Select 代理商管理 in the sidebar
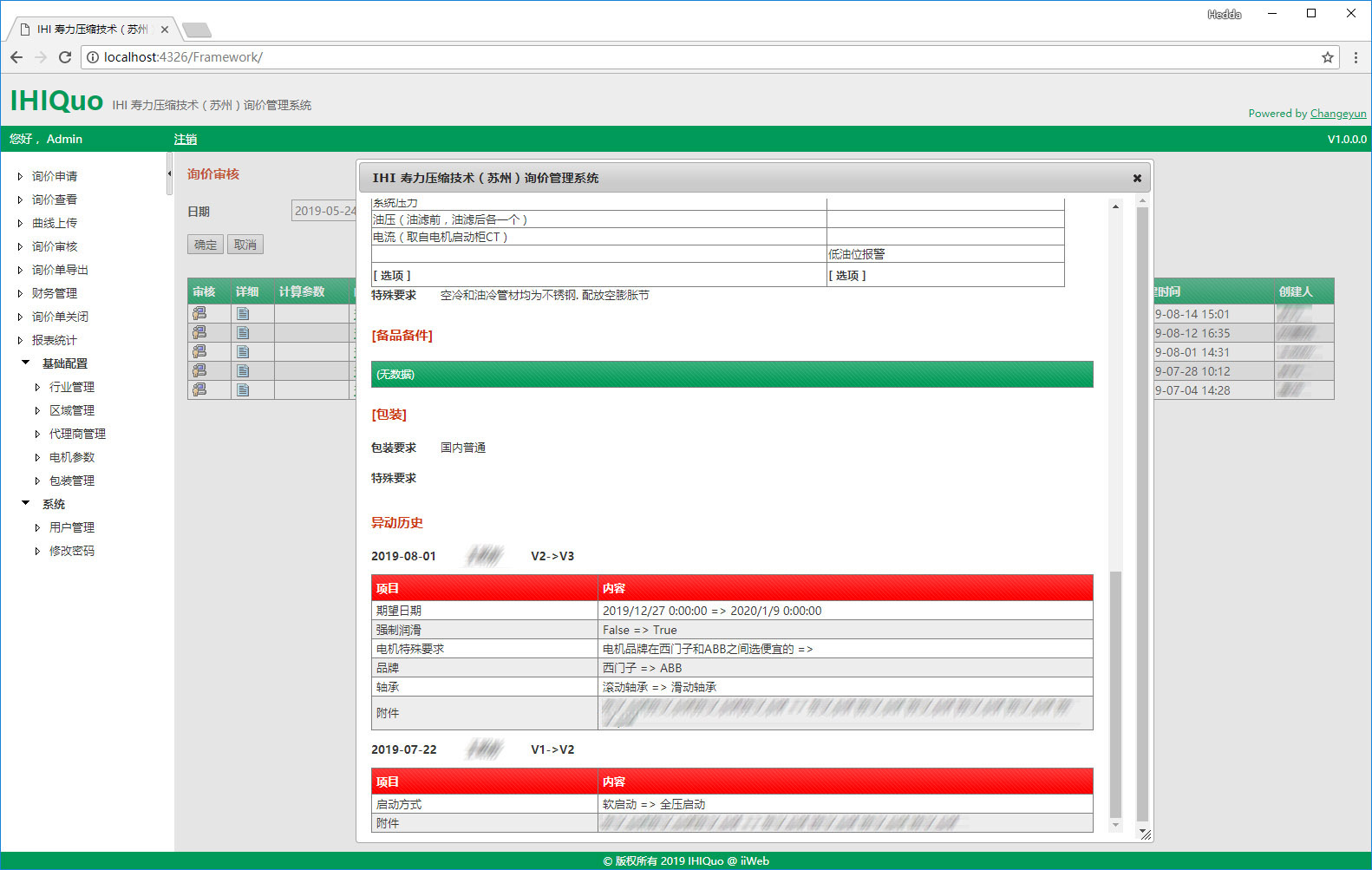The height and width of the screenshot is (870, 1372). tap(77, 434)
